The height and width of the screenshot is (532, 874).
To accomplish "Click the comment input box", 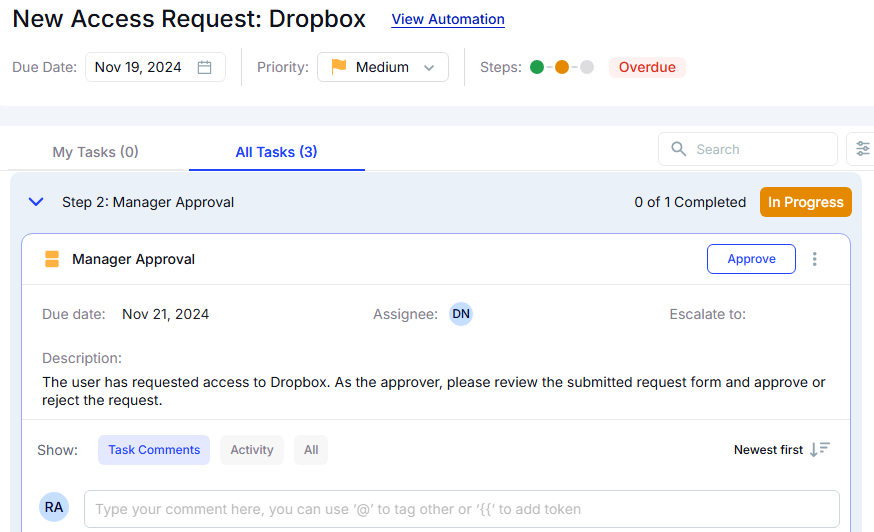I will [x=462, y=509].
